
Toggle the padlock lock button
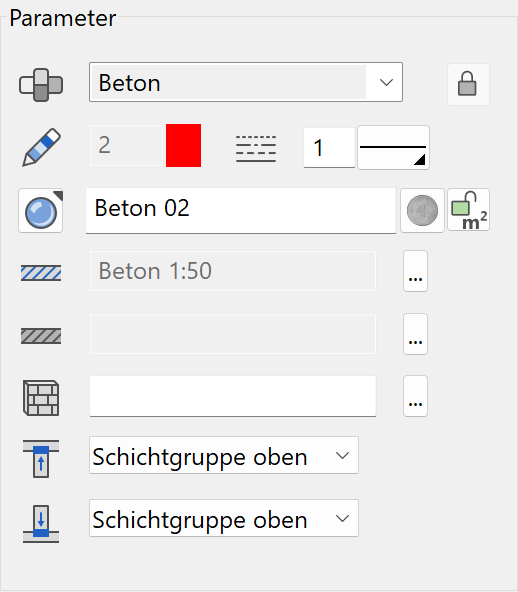(468, 84)
